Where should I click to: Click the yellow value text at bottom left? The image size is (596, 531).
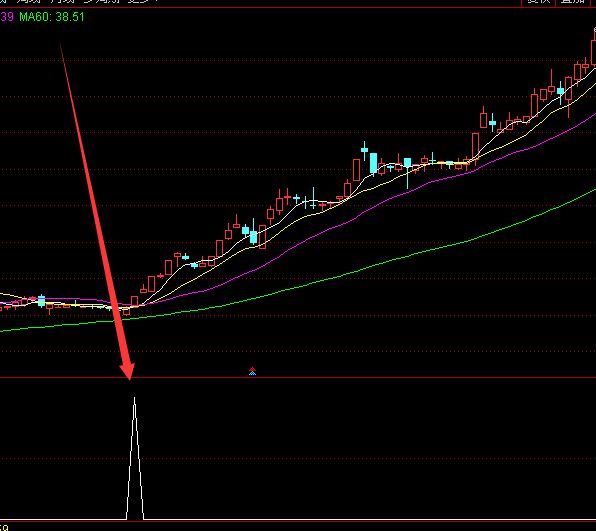point(4,528)
